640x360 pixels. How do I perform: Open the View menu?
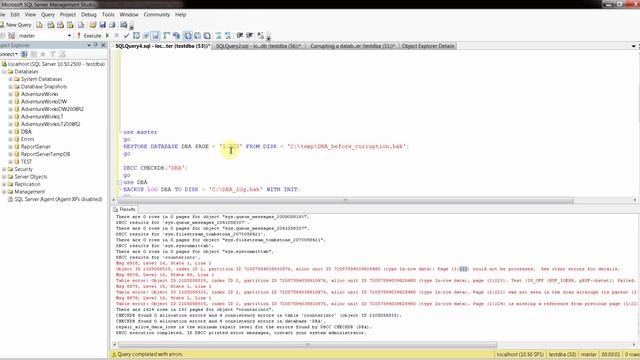tap(30, 14)
